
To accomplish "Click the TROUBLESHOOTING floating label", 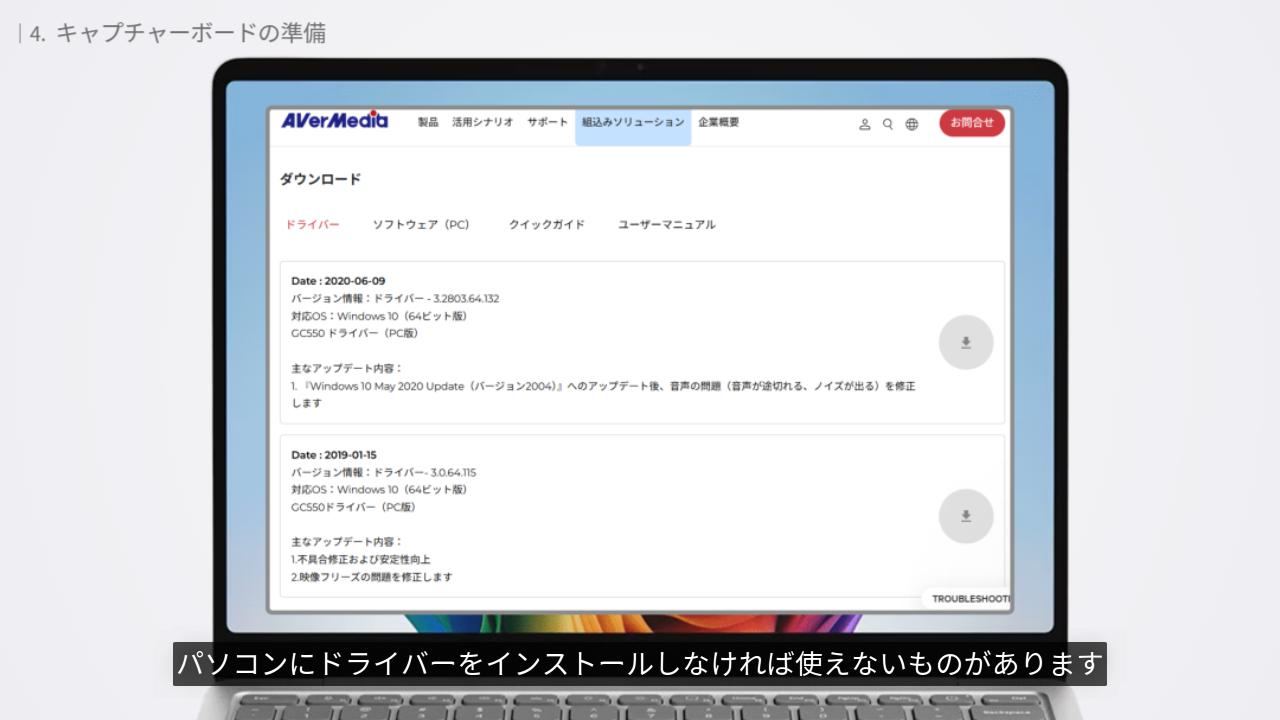I will click(x=968, y=599).
